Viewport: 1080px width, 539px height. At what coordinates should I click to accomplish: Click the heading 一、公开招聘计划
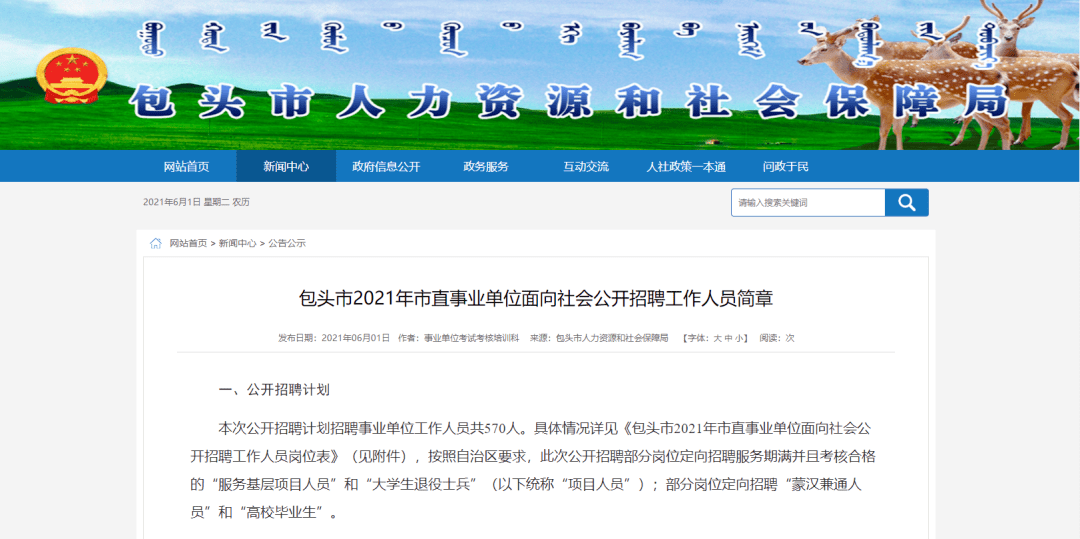(x=274, y=390)
